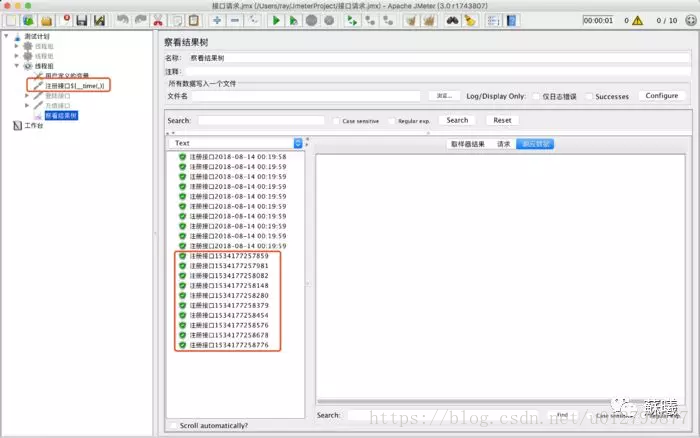Screen dimensions: 700x438
Task: Enable the 仅日志错误 checkbox
Action: [536, 96]
